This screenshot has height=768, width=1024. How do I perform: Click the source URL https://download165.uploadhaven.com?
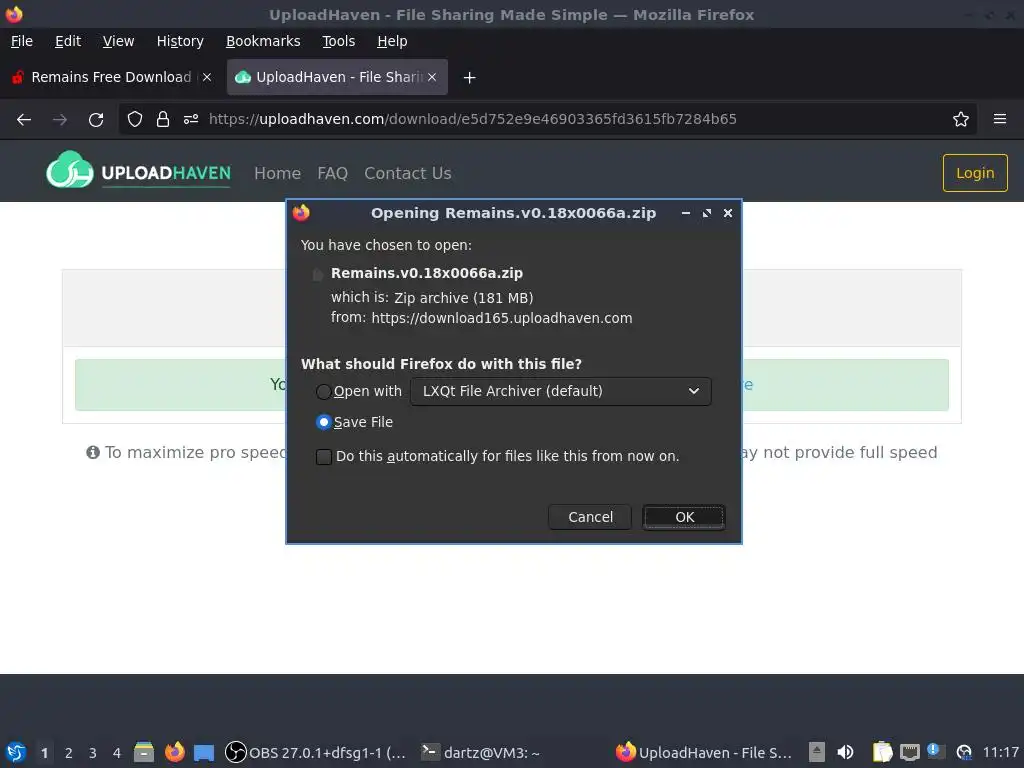point(502,318)
